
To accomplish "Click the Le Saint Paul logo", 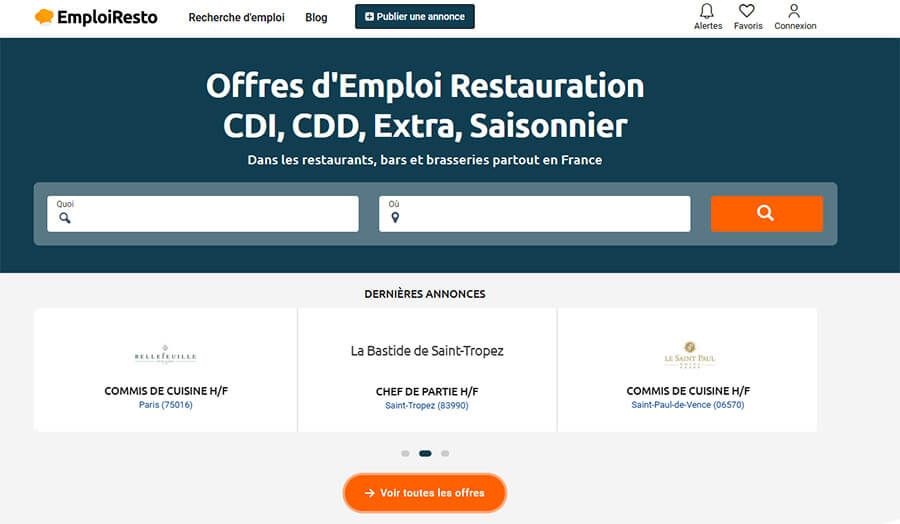I will click(689, 355).
